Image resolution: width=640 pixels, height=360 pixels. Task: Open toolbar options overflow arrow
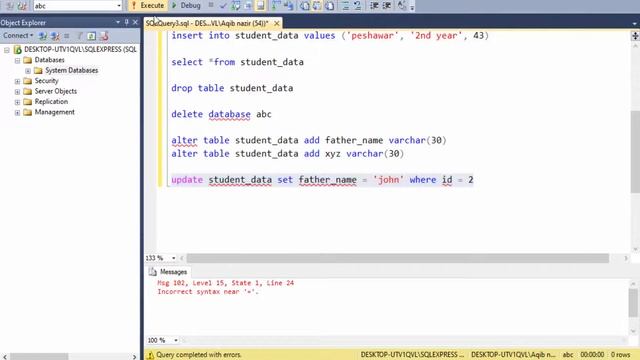412,7
